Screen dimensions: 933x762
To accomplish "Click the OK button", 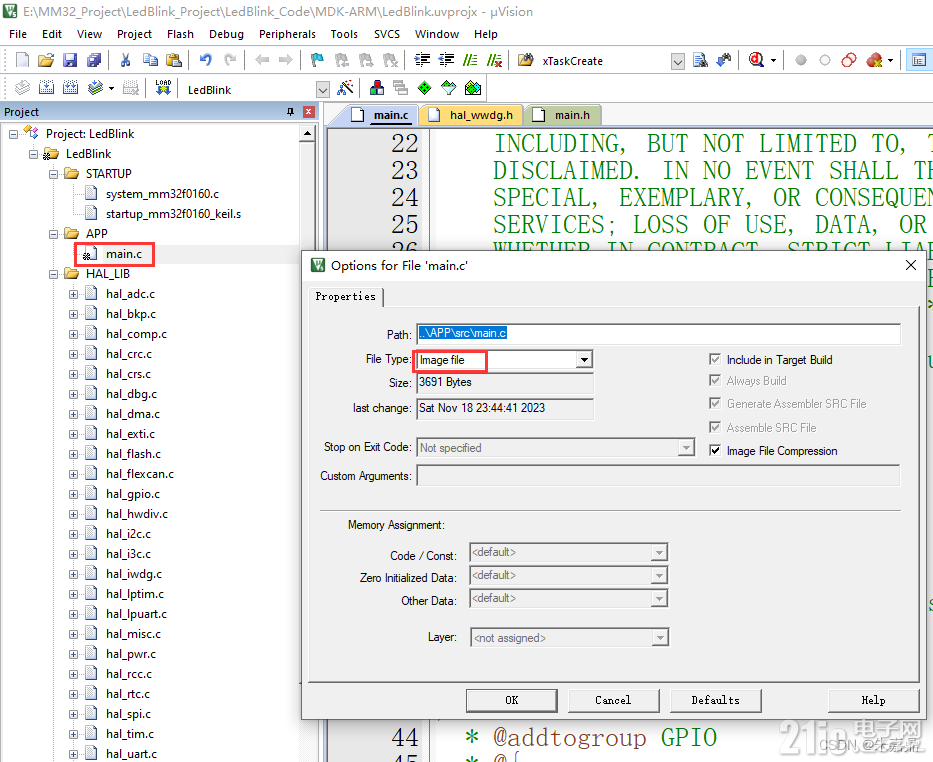I will pyautogui.click(x=512, y=700).
